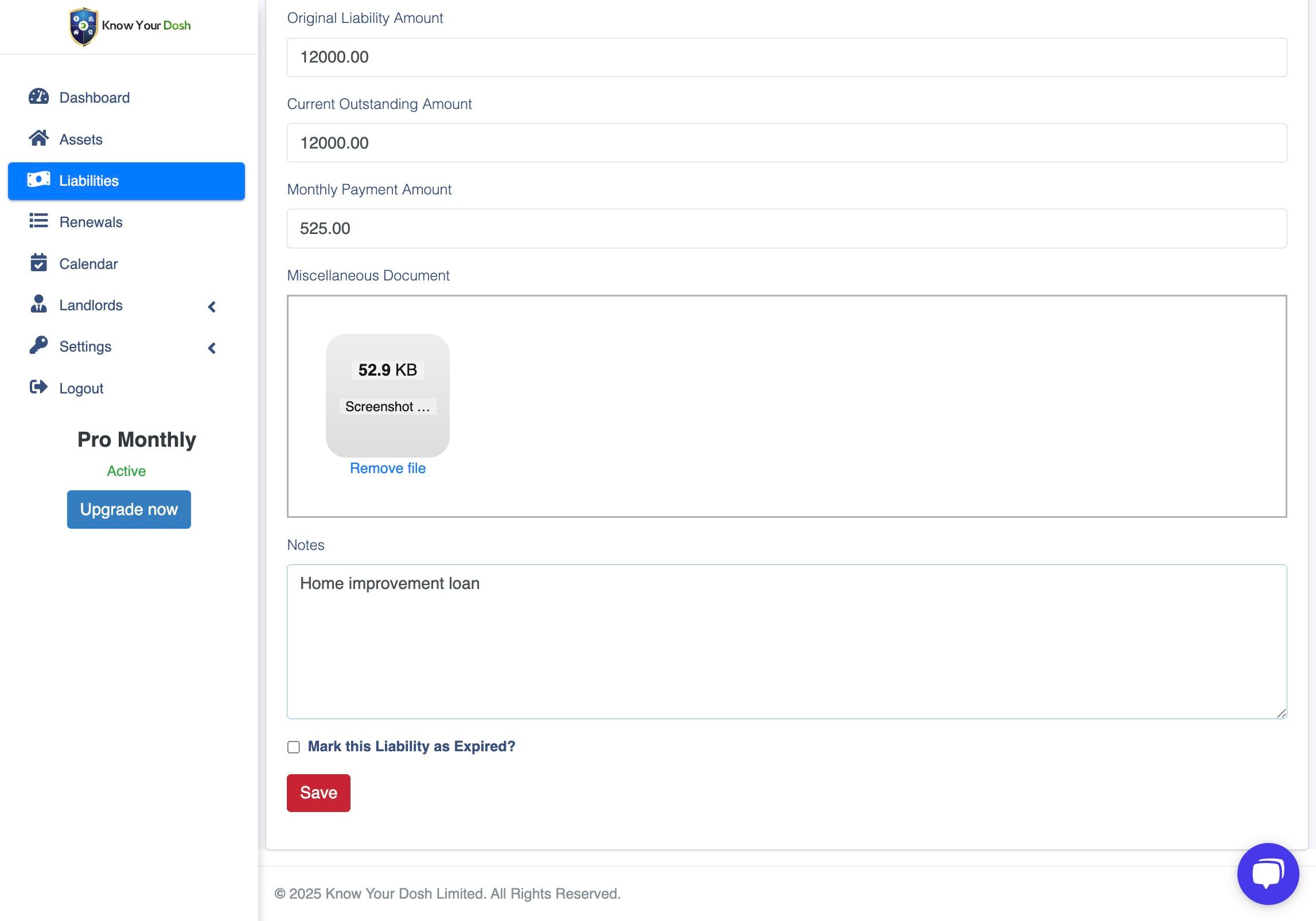Expand the Landlords submenu chevron

tap(212, 307)
